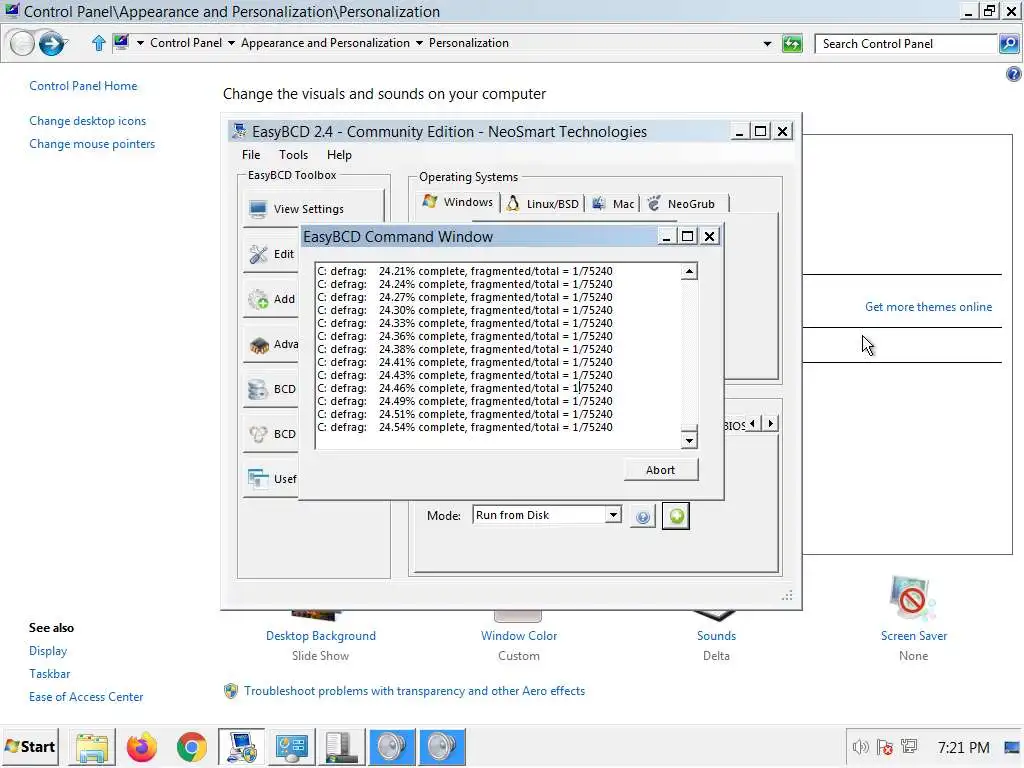Click the Screen Saver icon

(913, 598)
